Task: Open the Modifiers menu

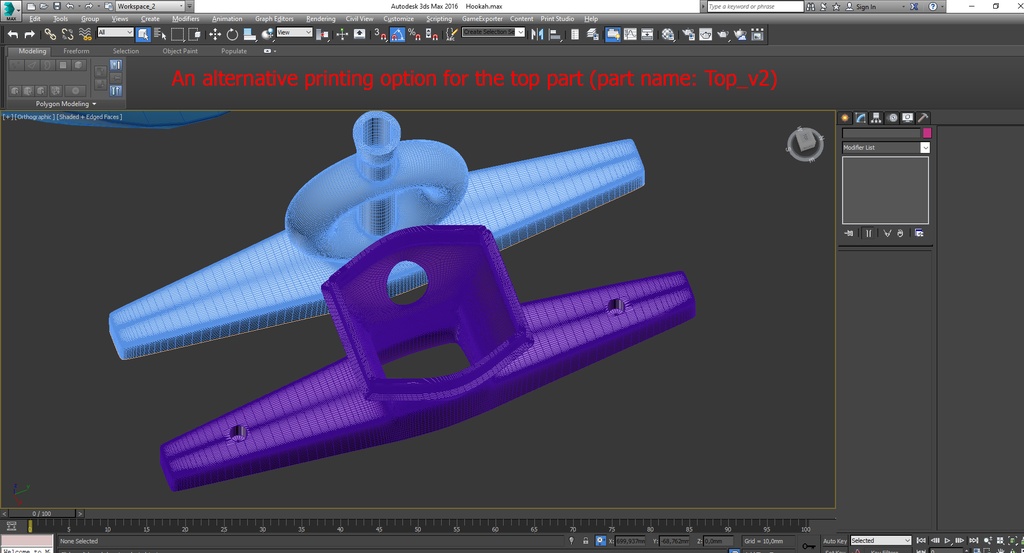Action: pyautogui.click(x=185, y=19)
